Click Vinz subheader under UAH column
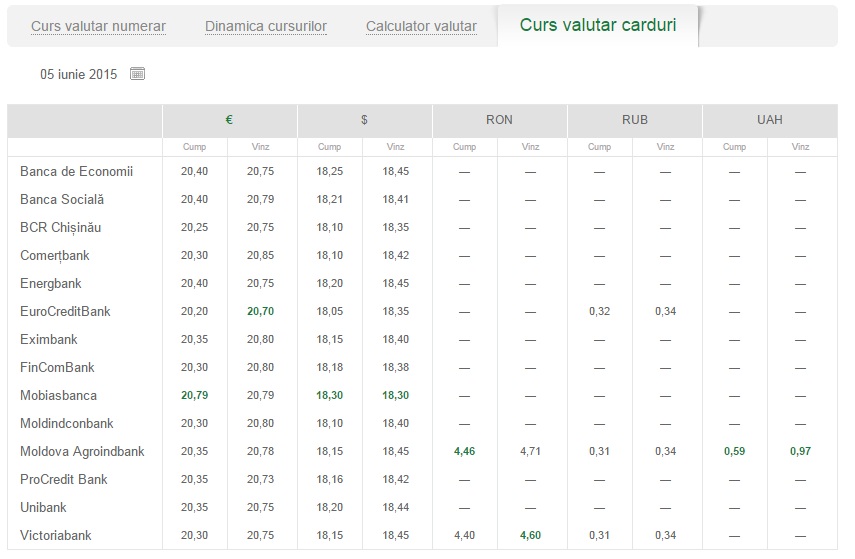Image resolution: width=855 pixels, height=559 pixels. [800, 147]
